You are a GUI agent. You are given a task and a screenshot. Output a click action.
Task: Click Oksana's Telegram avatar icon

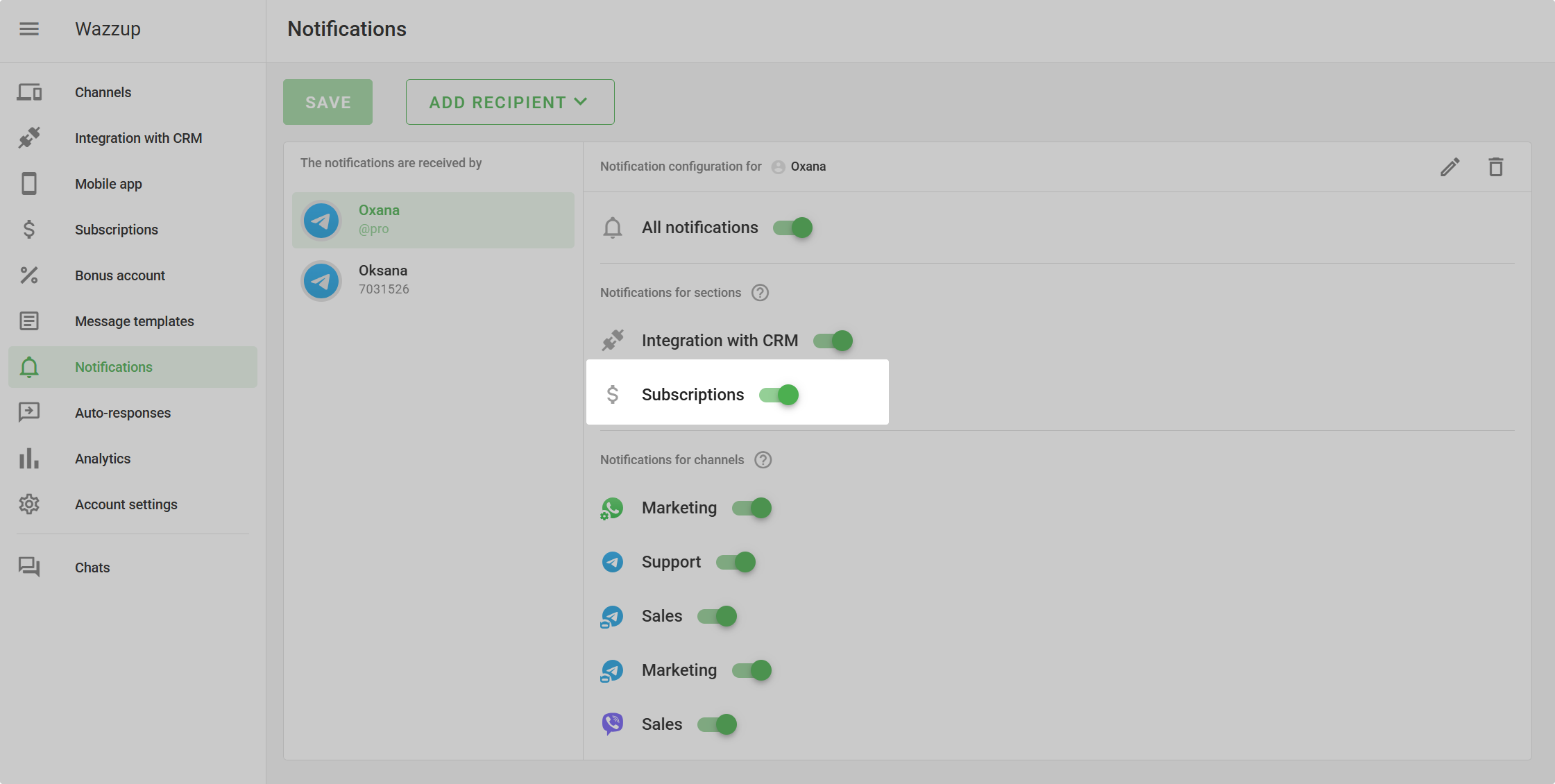click(x=321, y=281)
